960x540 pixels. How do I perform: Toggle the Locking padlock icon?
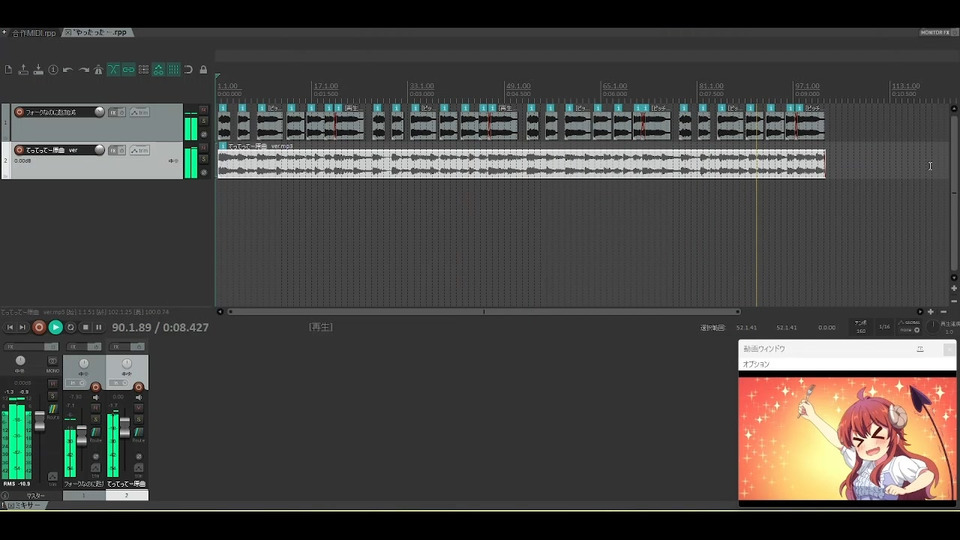point(203,70)
